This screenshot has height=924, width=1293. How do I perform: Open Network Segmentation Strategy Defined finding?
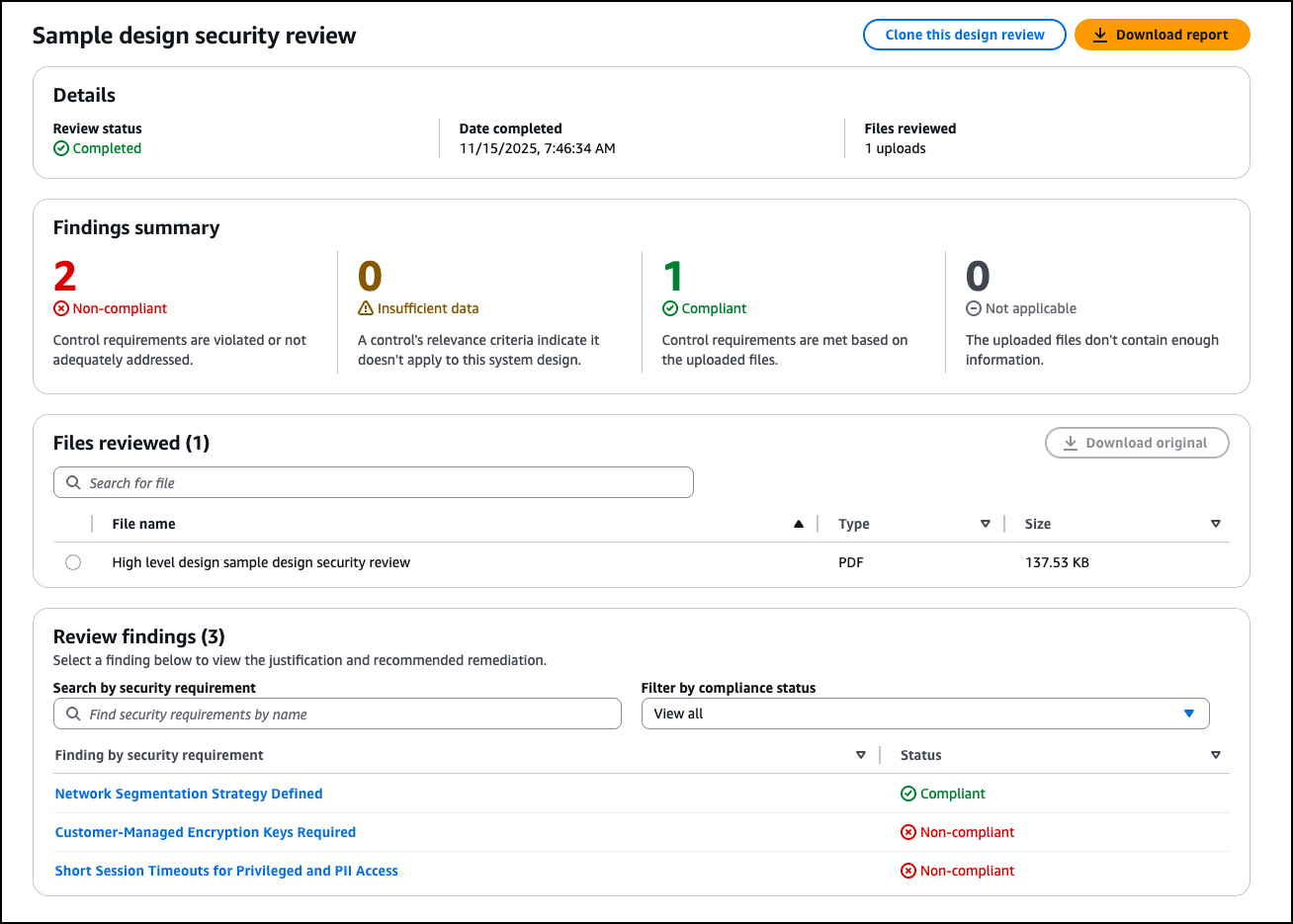(x=189, y=794)
